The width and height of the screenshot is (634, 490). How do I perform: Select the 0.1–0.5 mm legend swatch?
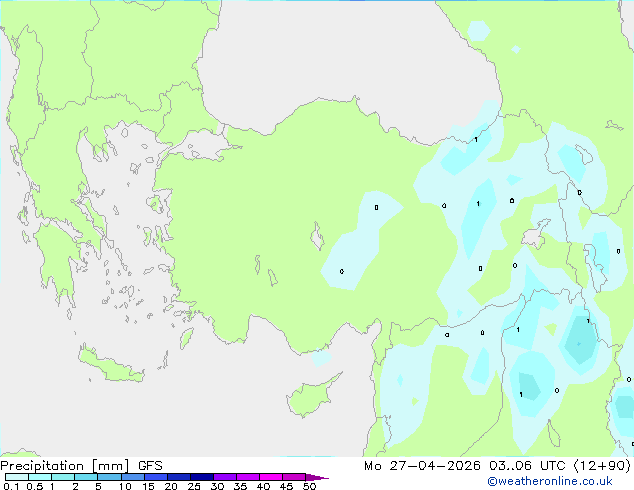pyautogui.click(x=17, y=477)
